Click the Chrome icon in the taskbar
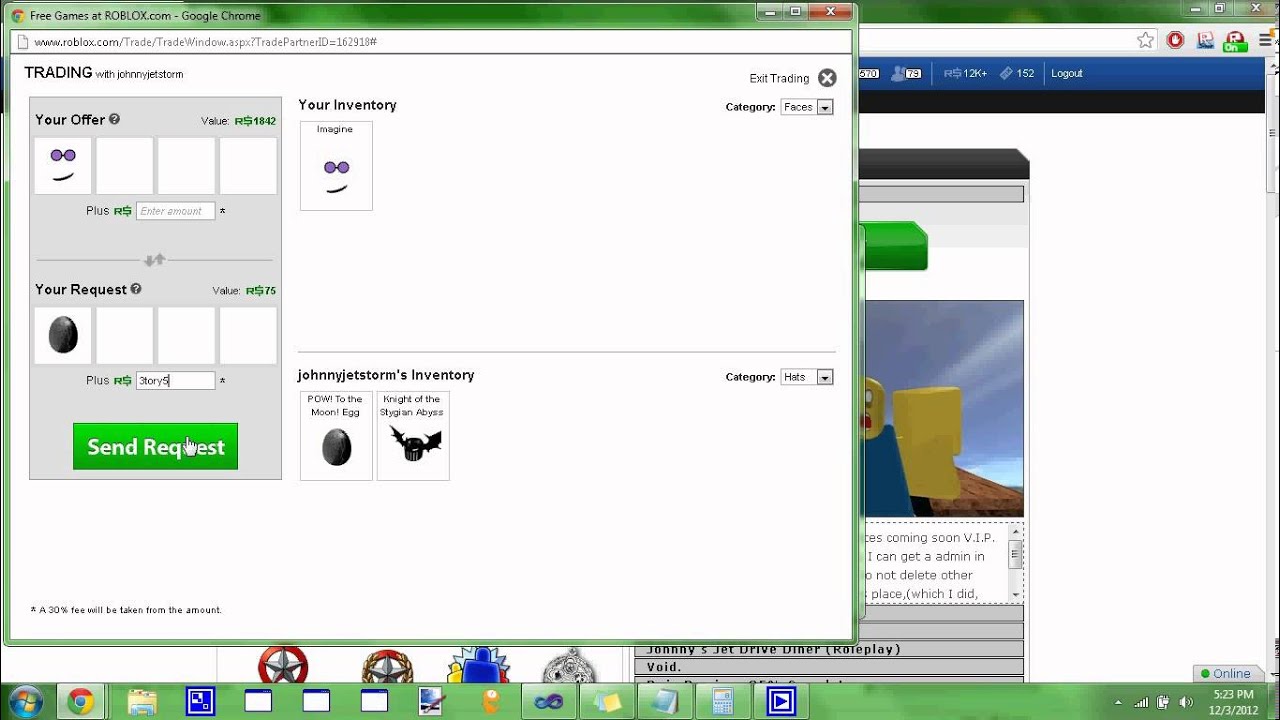1280x720 pixels. [82, 702]
